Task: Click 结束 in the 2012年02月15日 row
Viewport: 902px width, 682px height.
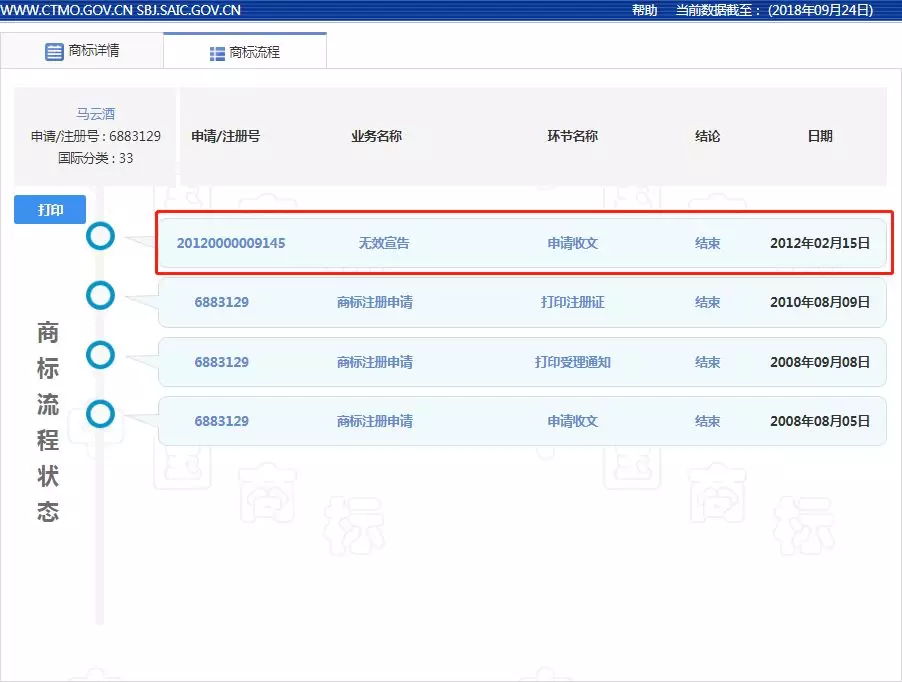Action: (x=708, y=243)
